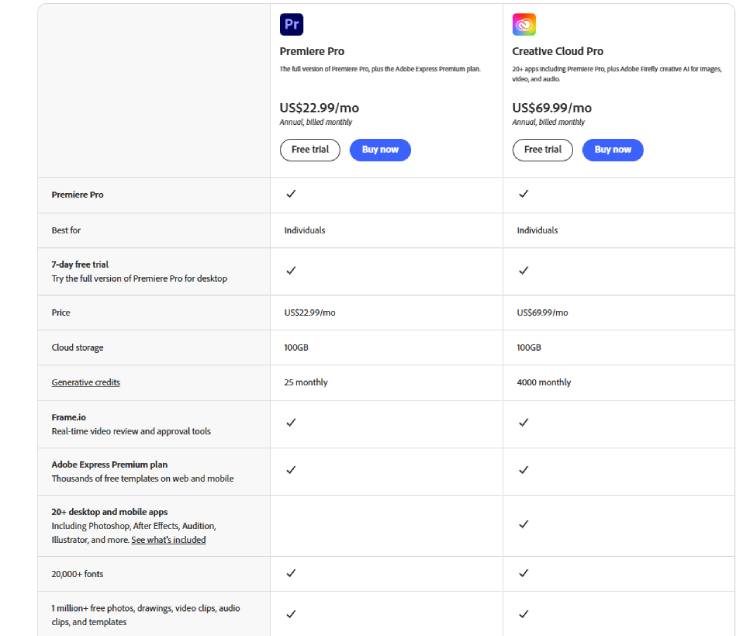
Task: Click Adobe Express Premium plan row title
Action: click(110, 464)
